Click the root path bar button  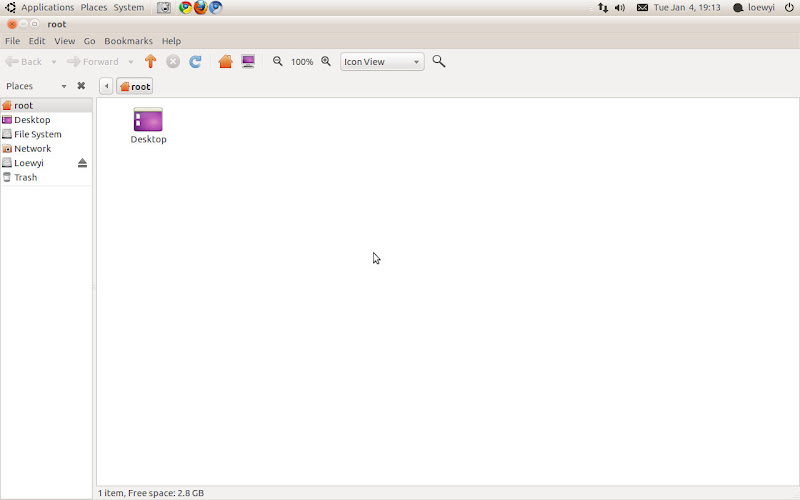(x=135, y=86)
